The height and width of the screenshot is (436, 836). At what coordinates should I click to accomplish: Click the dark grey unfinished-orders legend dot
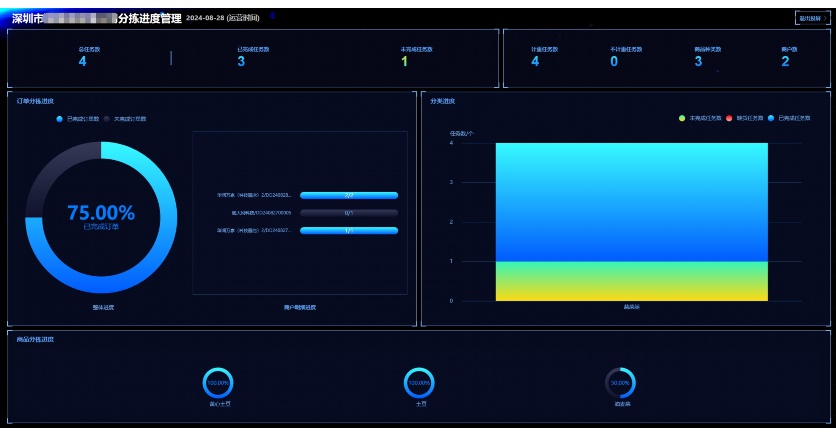(x=107, y=118)
